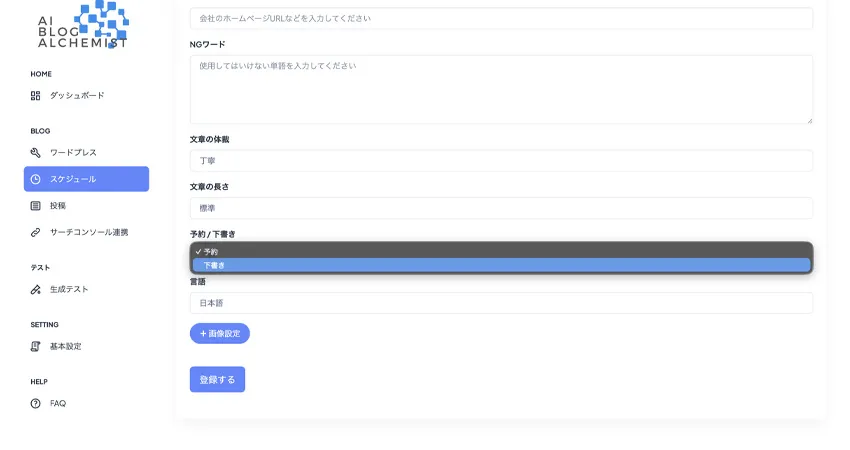Click the 生成テスト icon
This screenshot has width=850, height=450.
pos(36,290)
